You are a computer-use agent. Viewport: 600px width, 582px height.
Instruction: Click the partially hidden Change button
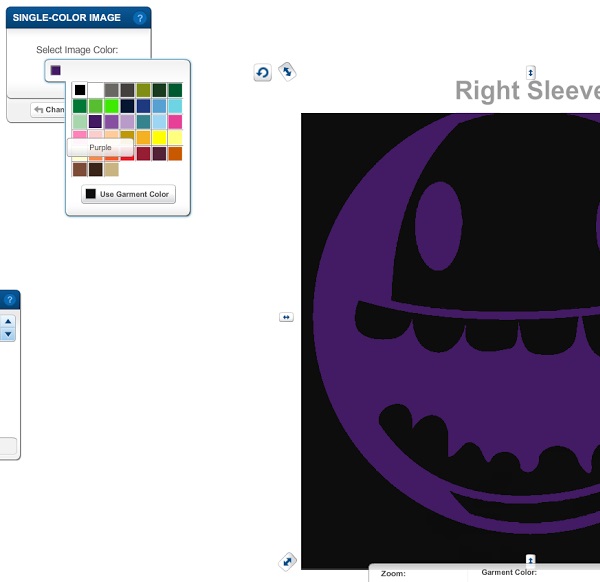click(x=48, y=110)
